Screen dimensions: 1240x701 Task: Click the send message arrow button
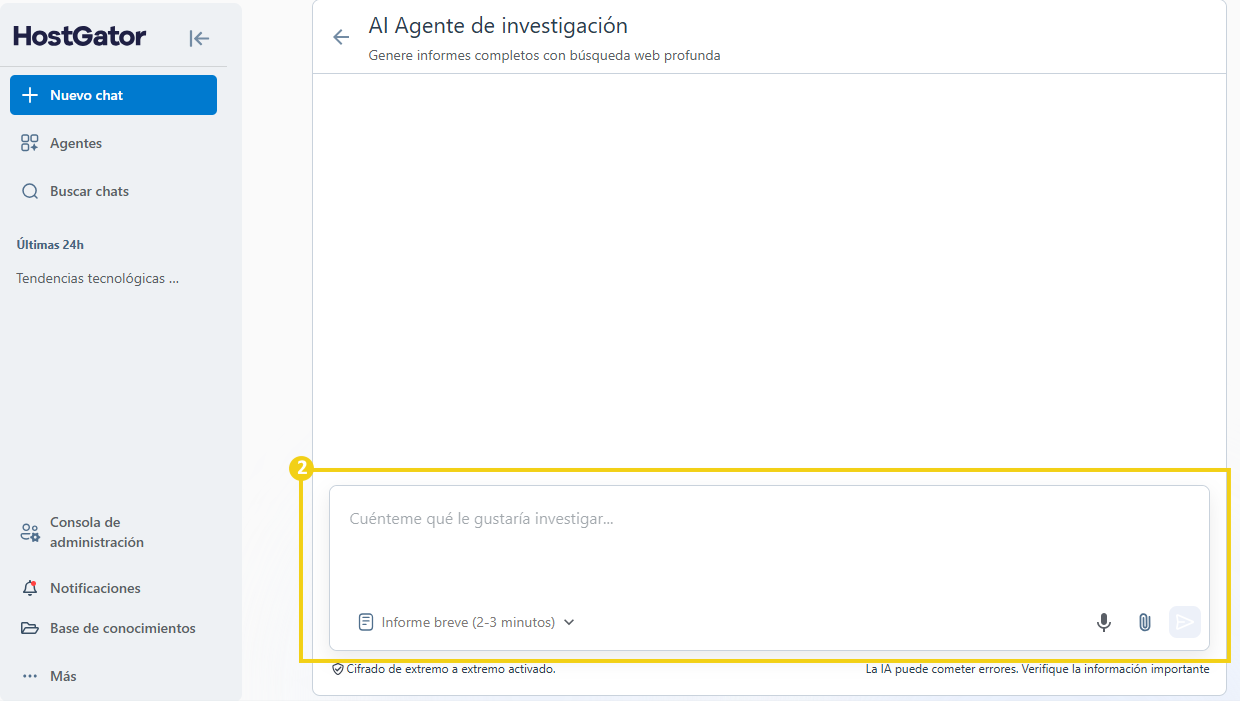pyautogui.click(x=1185, y=622)
